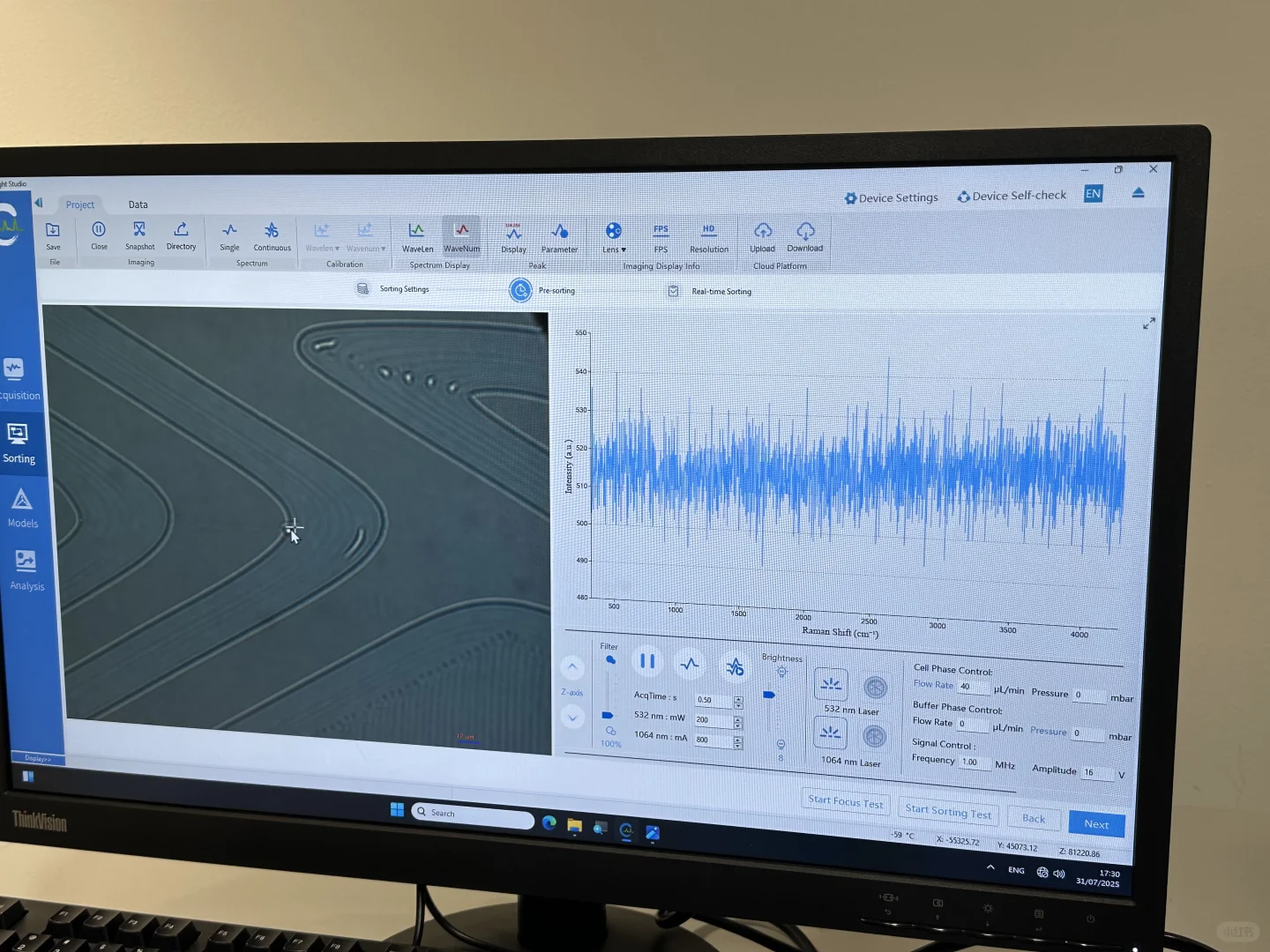Move Z-axis up with the up arrow
This screenshot has height=952, width=1270.
(x=571, y=667)
